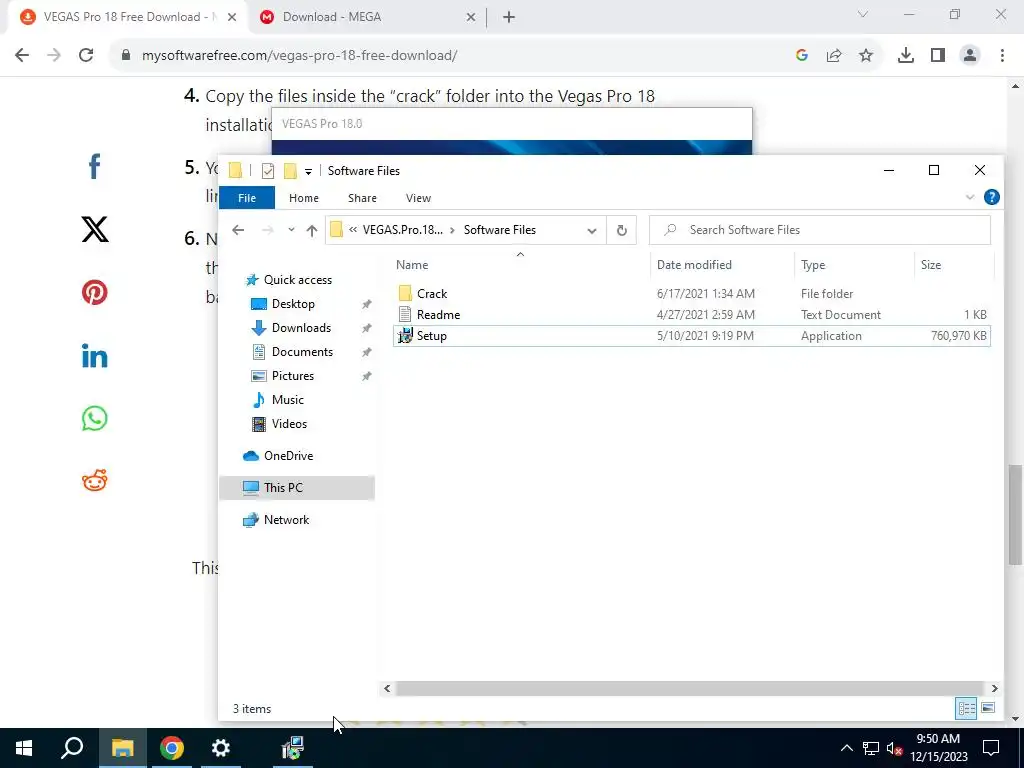Click the Chrome share page icon

pyautogui.click(x=834, y=56)
